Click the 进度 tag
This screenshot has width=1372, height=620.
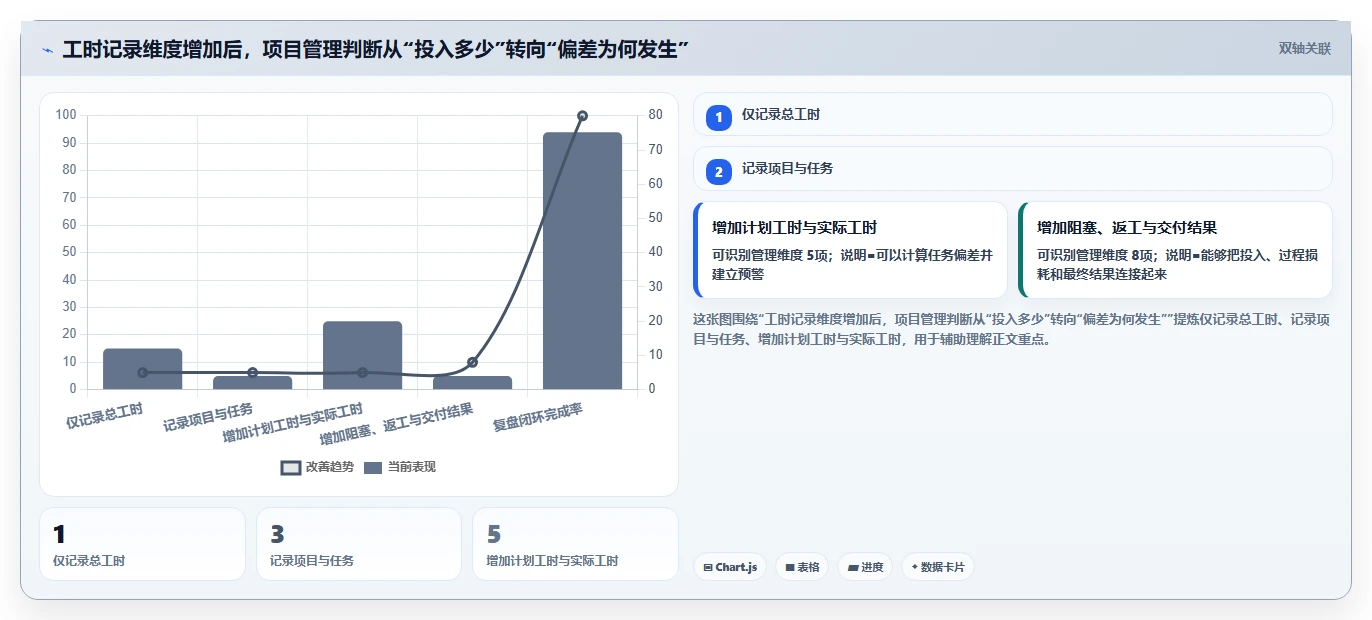(x=865, y=567)
